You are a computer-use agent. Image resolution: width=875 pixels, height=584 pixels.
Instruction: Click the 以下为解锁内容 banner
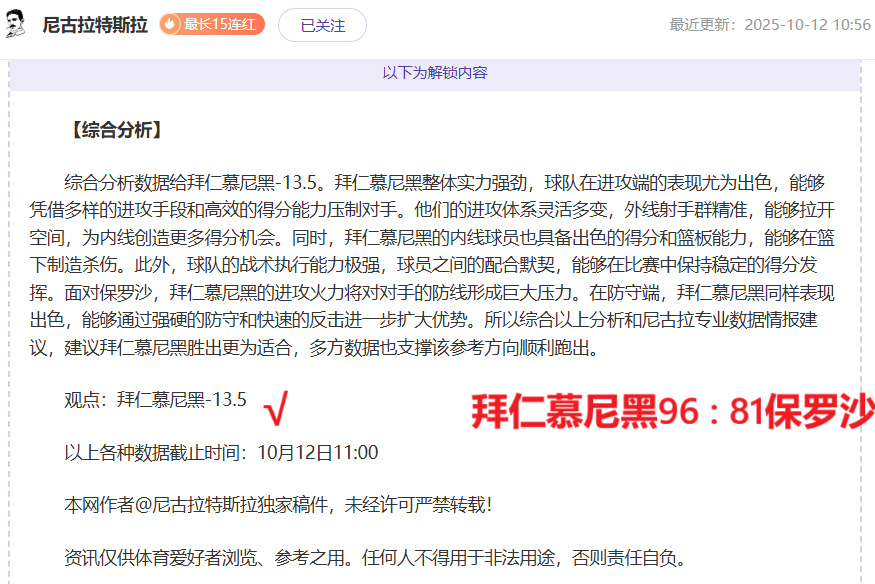pos(434,73)
